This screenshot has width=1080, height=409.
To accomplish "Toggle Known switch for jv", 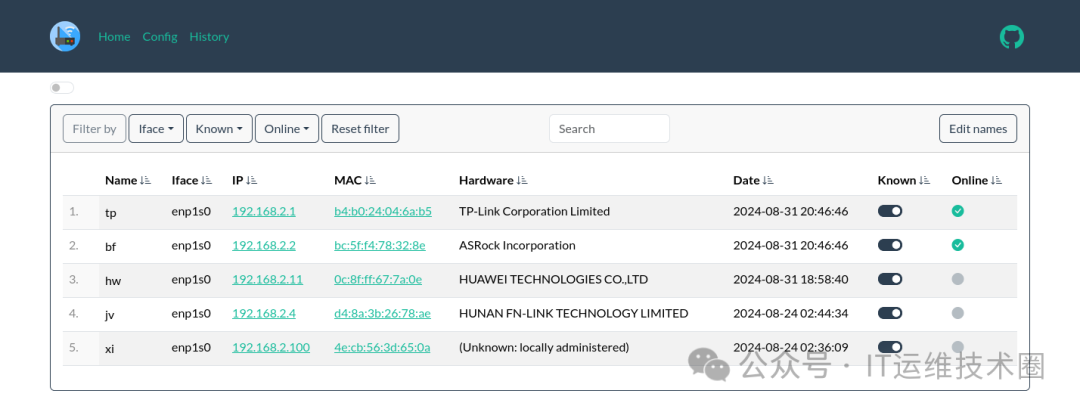I will point(890,313).
